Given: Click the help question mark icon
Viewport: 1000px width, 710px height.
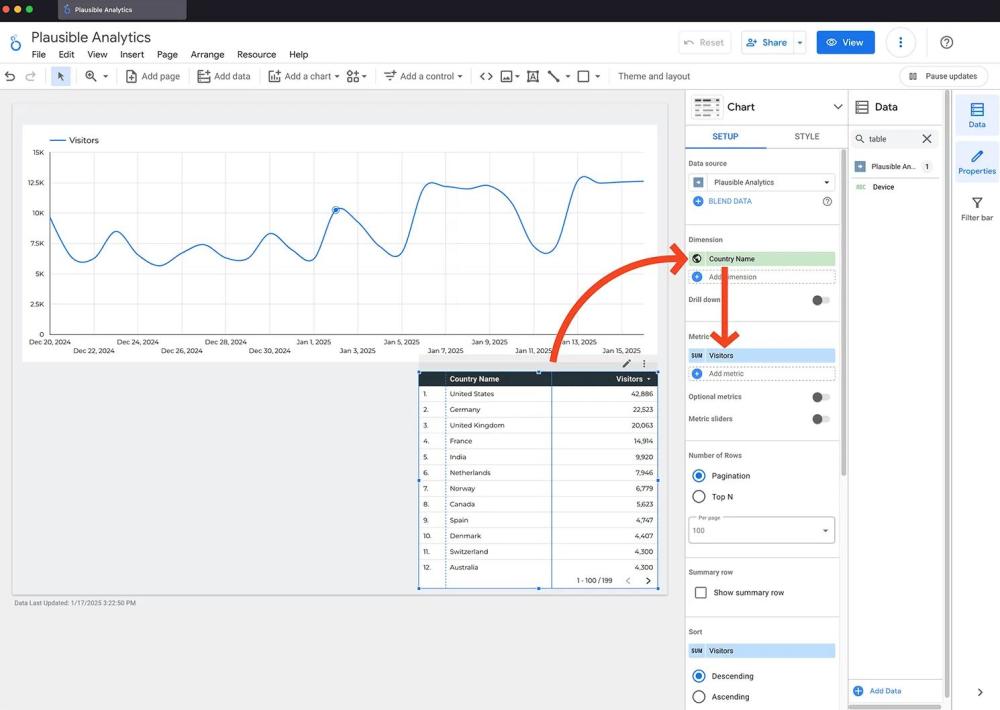Looking at the screenshot, I should (x=946, y=42).
